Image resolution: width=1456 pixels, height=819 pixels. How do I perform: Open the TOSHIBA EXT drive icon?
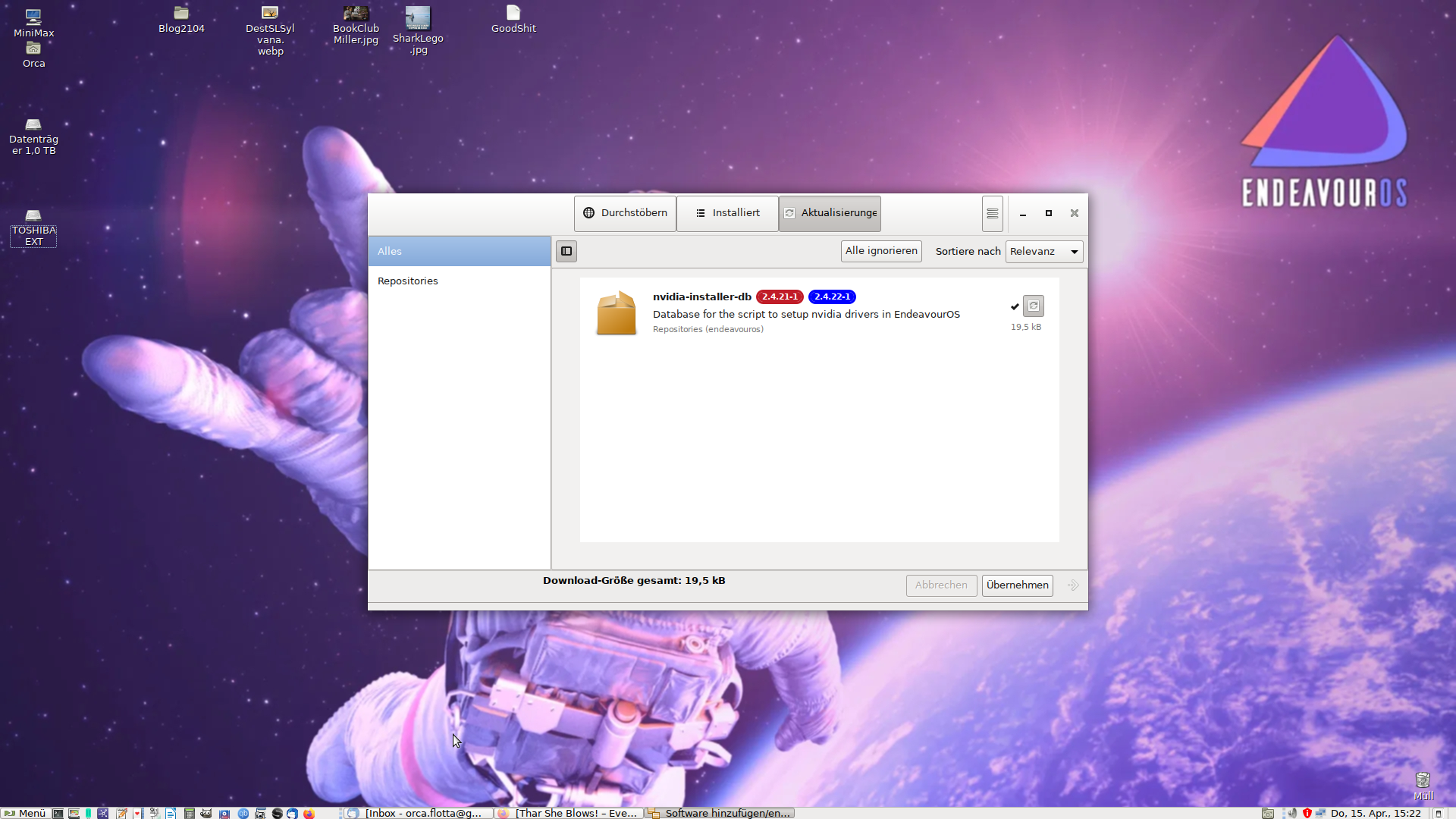(x=33, y=227)
